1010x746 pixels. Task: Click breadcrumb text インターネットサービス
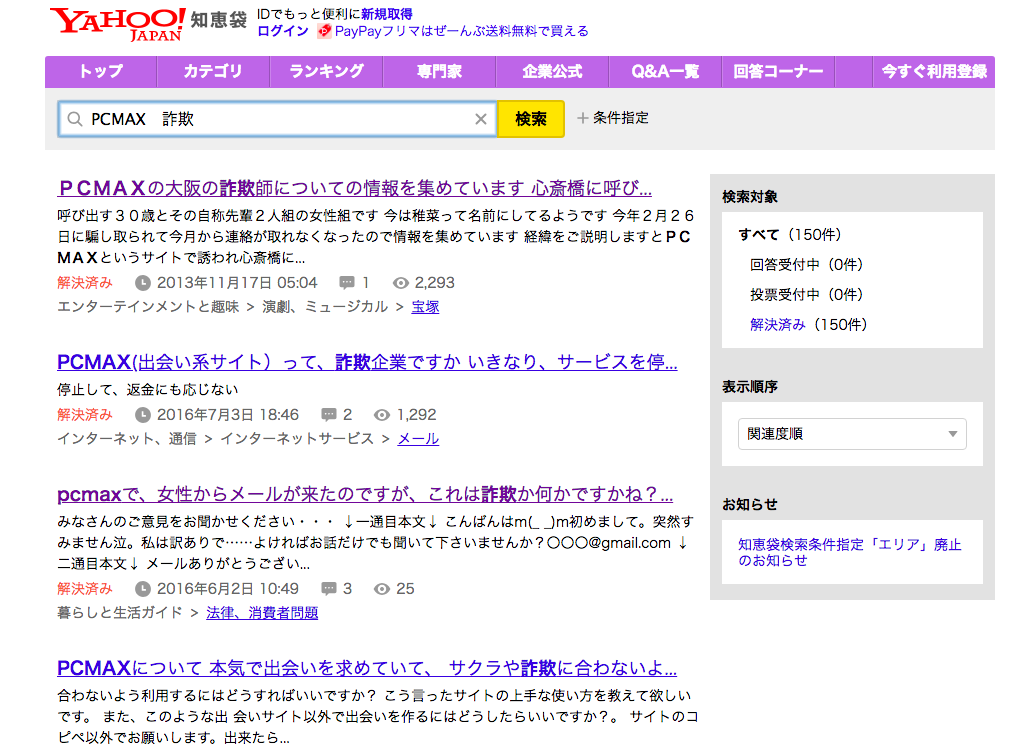click(297, 439)
